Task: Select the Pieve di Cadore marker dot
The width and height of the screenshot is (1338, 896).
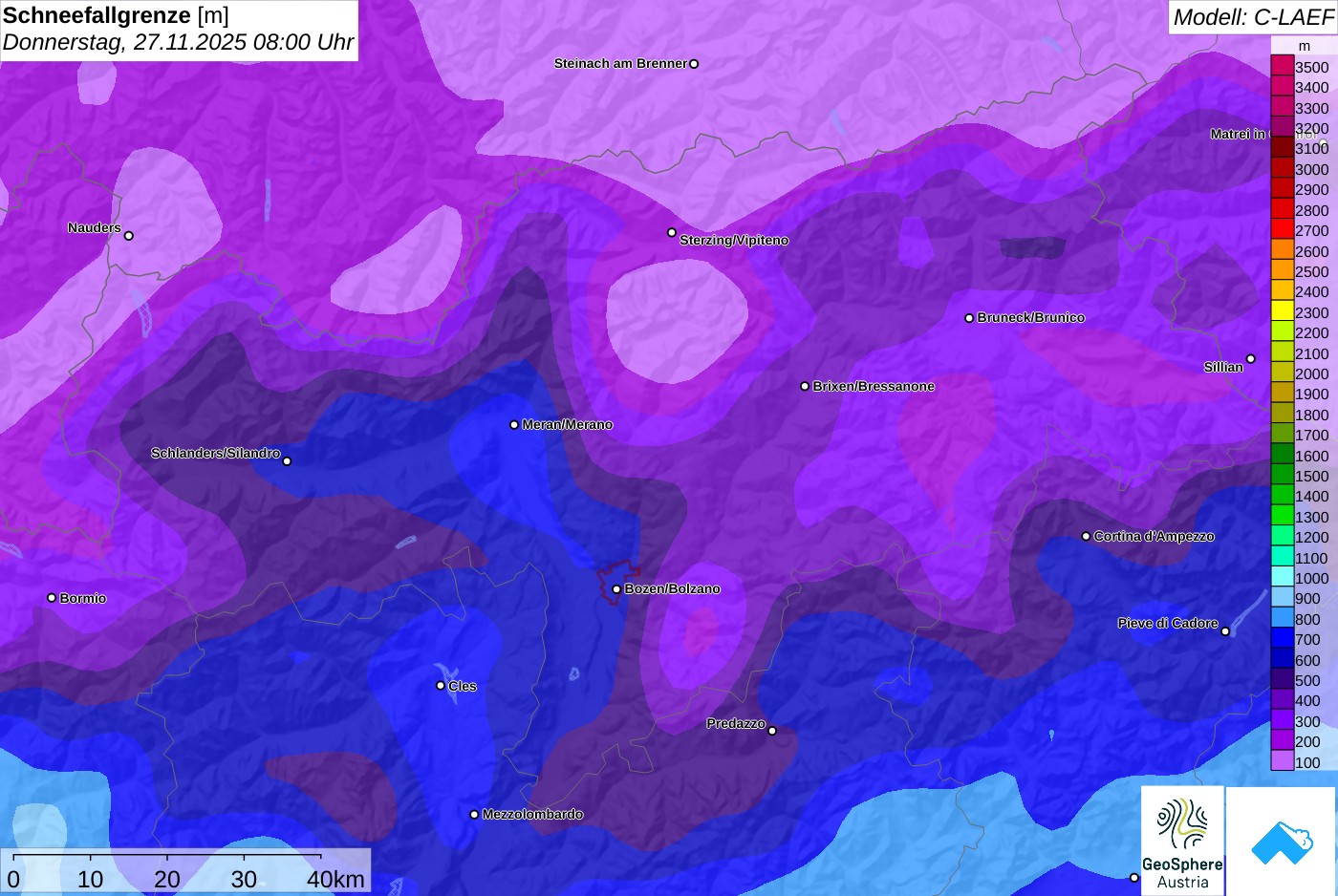Action: coord(1225,631)
